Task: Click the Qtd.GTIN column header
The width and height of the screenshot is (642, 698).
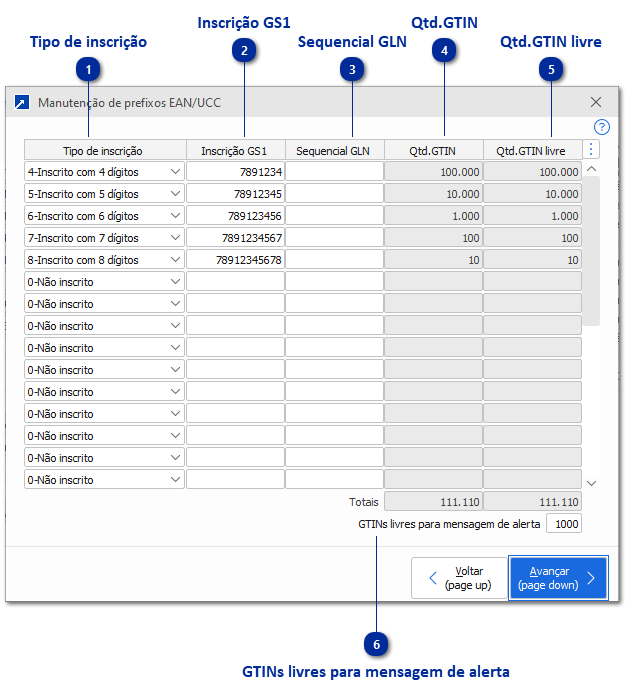Action: point(433,150)
